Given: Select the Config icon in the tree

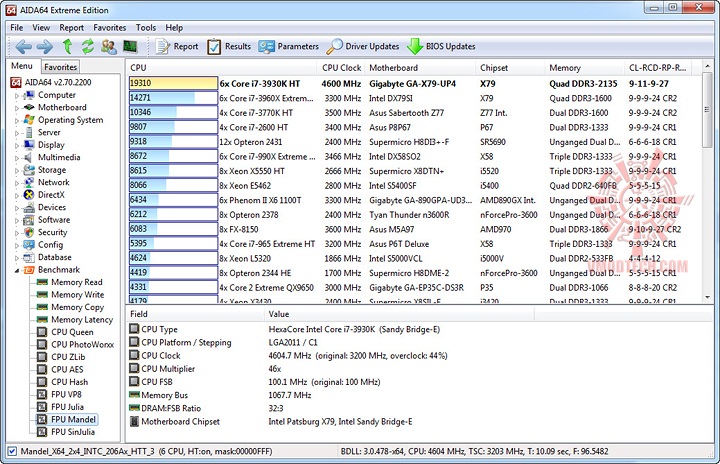Looking at the screenshot, I should [28, 245].
